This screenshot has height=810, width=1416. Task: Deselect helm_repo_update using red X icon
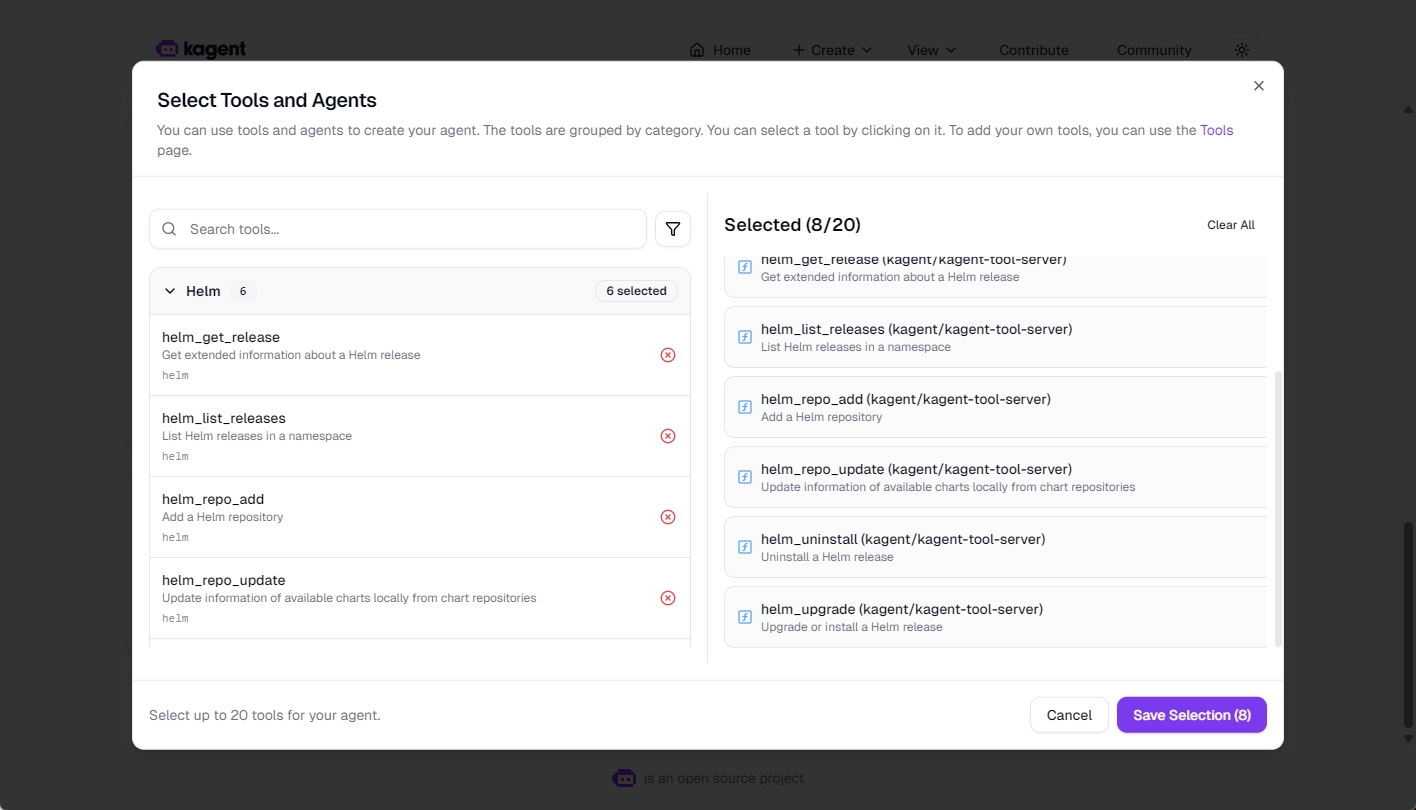pyautogui.click(x=668, y=598)
